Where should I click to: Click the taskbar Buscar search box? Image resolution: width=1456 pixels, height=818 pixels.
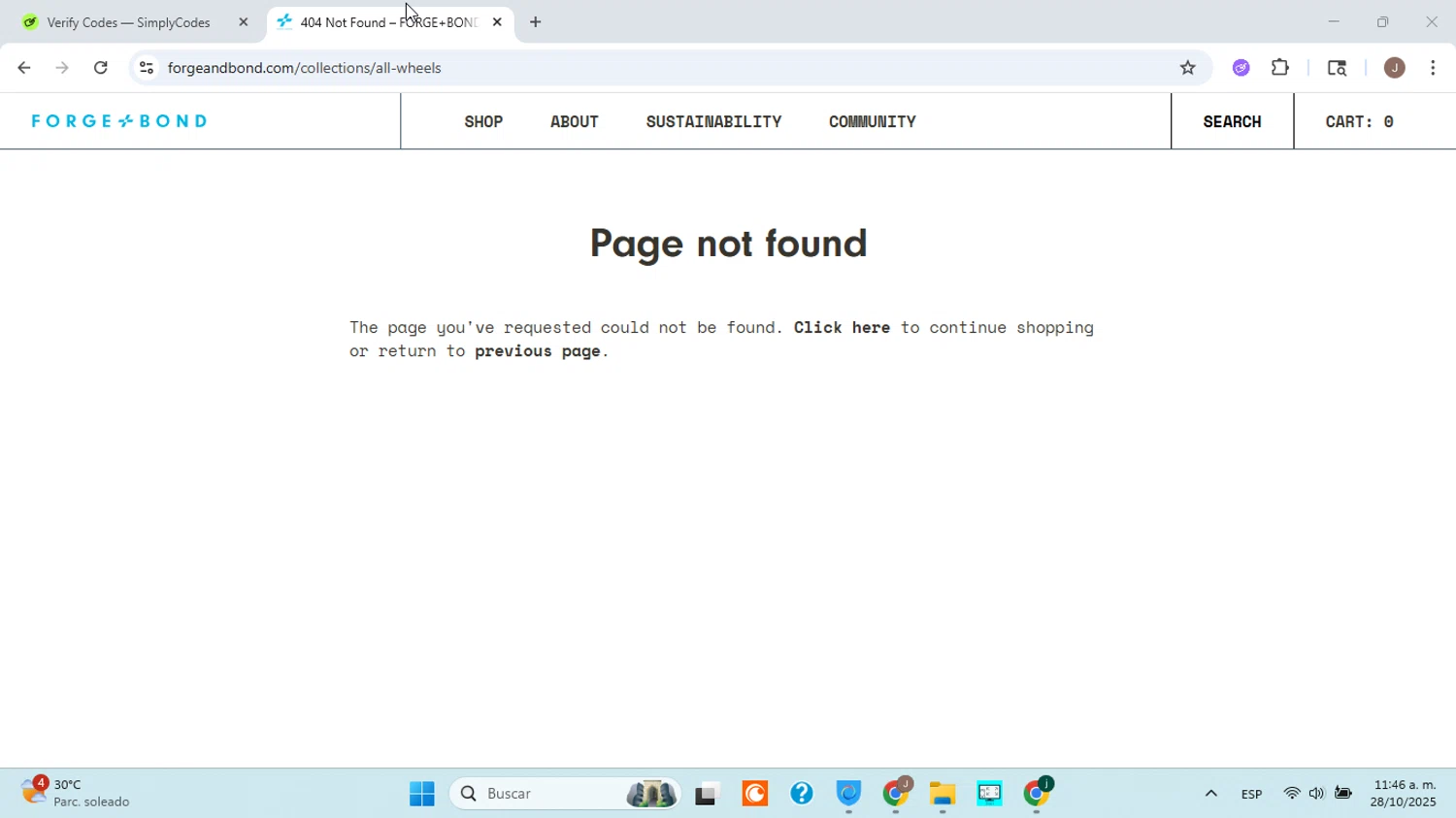coord(565,794)
